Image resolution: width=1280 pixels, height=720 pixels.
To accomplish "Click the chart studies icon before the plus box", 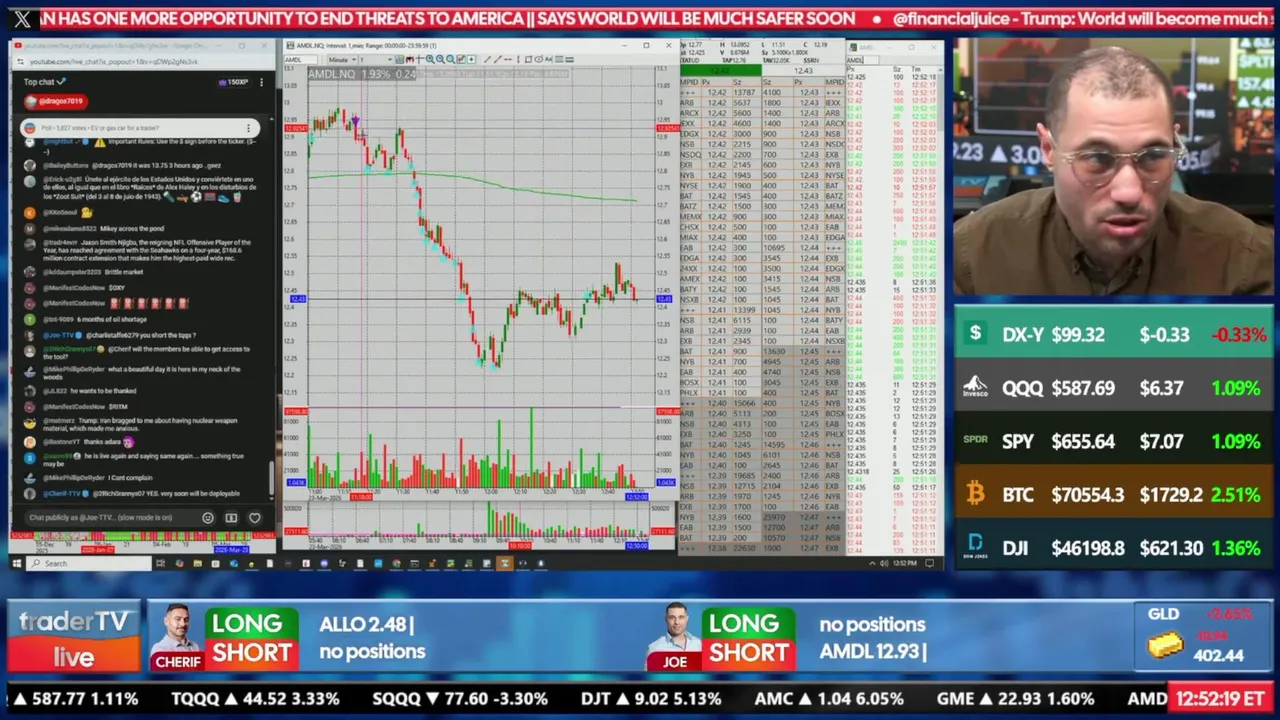I will [x=461, y=59].
